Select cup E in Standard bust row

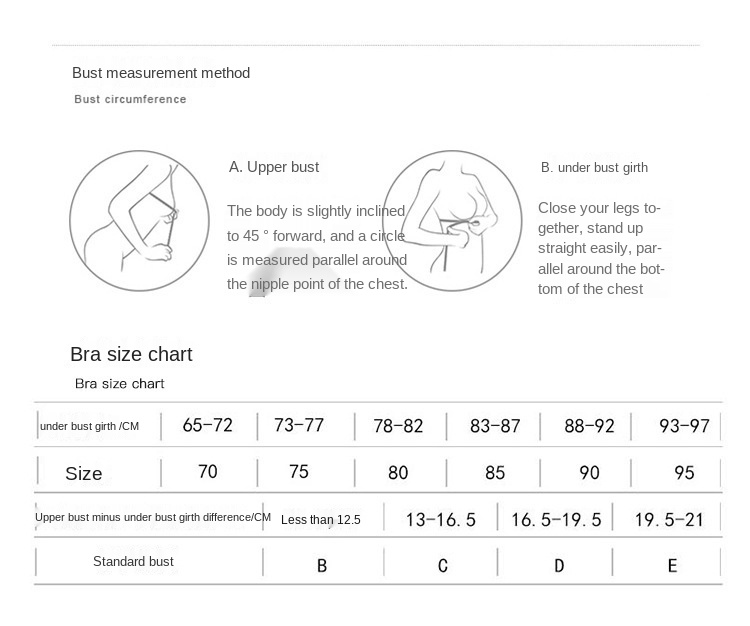[x=672, y=566]
